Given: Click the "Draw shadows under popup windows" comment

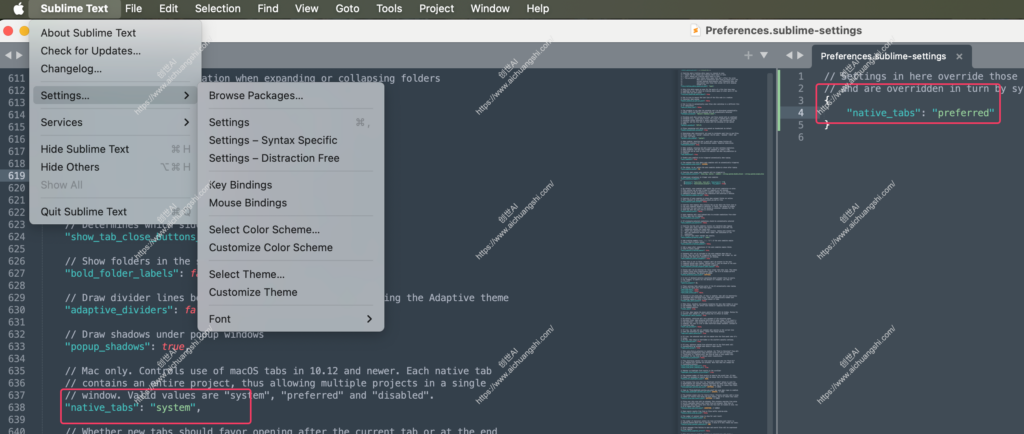Looking at the screenshot, I should [x=164, y=334].
